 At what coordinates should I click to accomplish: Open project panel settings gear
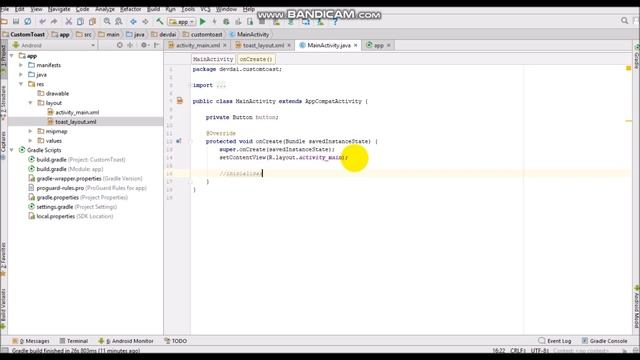pos(144,45)
